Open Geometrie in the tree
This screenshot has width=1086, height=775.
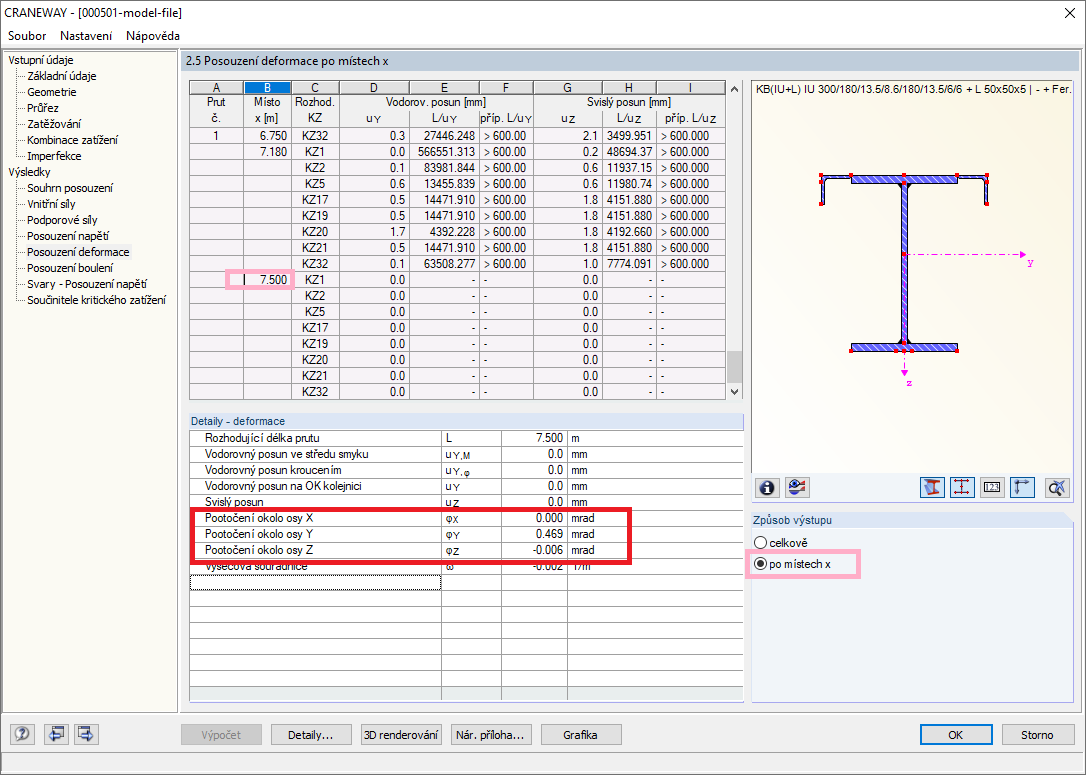[x=52, y=92]
